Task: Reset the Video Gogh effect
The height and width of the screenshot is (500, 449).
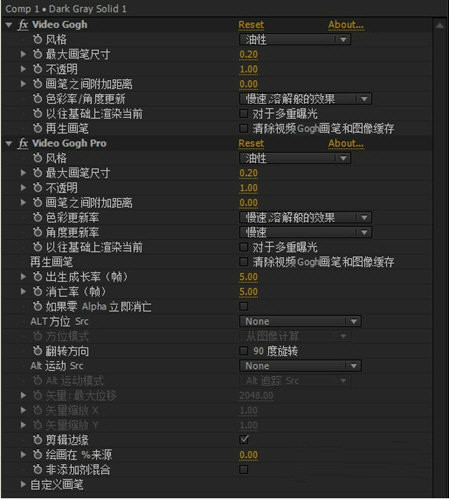Action: 251,25
